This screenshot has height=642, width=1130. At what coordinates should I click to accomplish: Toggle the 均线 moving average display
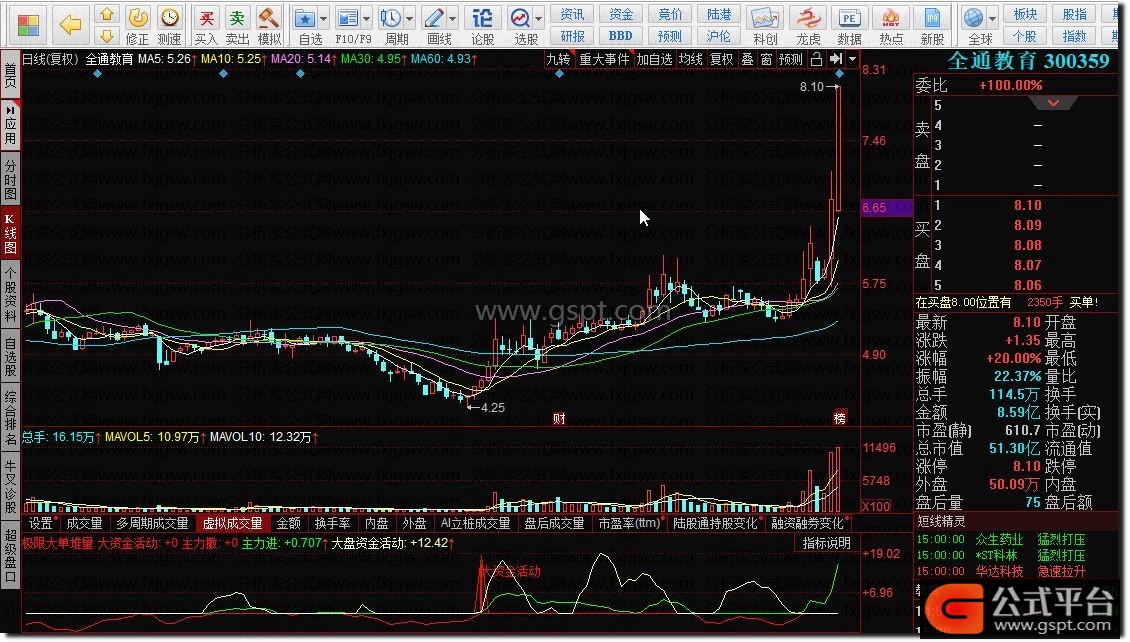click(x=690, y=59)
